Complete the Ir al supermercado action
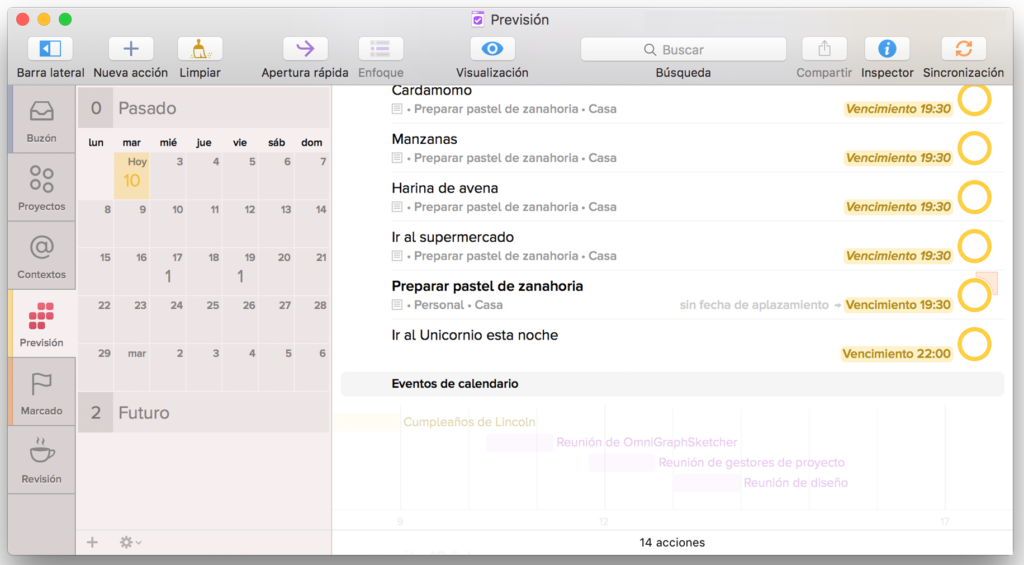1024x565 pixels. pyautogui.click(x=974, y=246)
